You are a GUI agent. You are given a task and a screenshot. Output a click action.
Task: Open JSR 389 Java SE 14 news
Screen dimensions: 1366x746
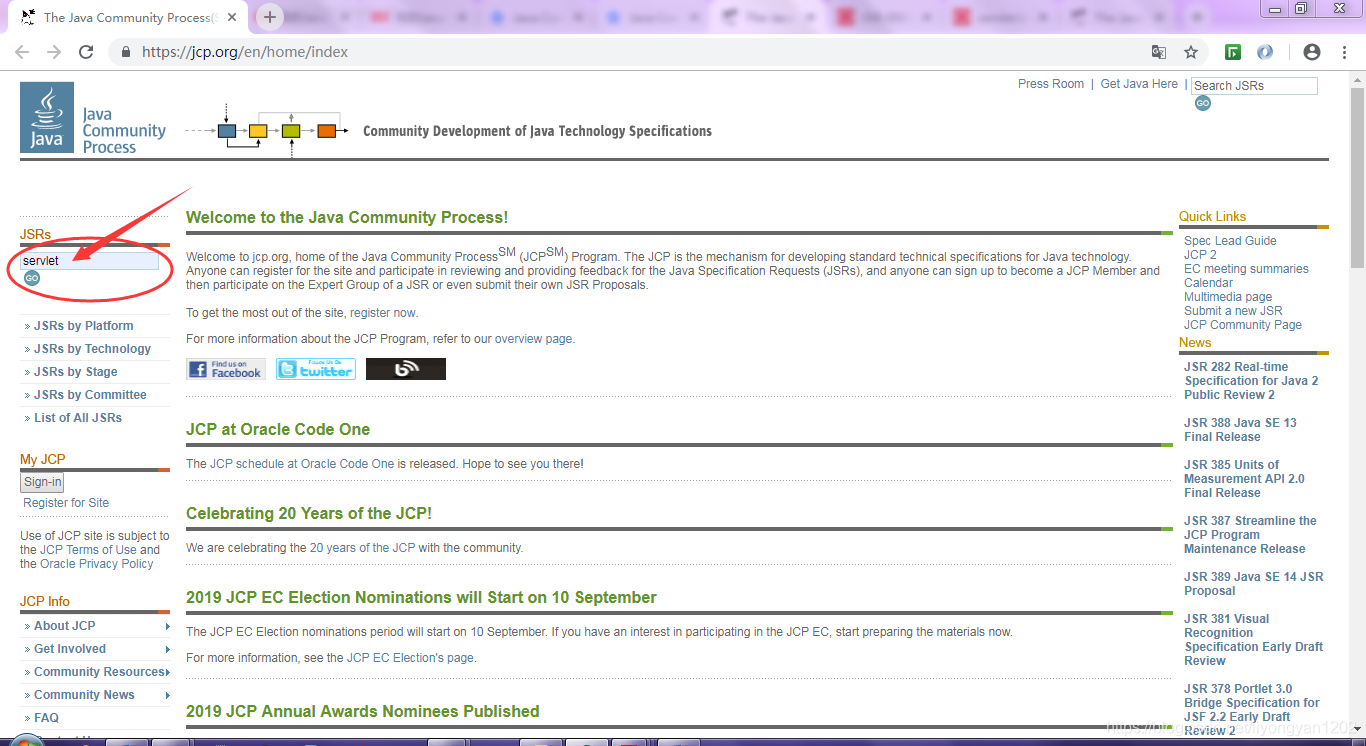pyautogui.click(x=1254, y=584)
